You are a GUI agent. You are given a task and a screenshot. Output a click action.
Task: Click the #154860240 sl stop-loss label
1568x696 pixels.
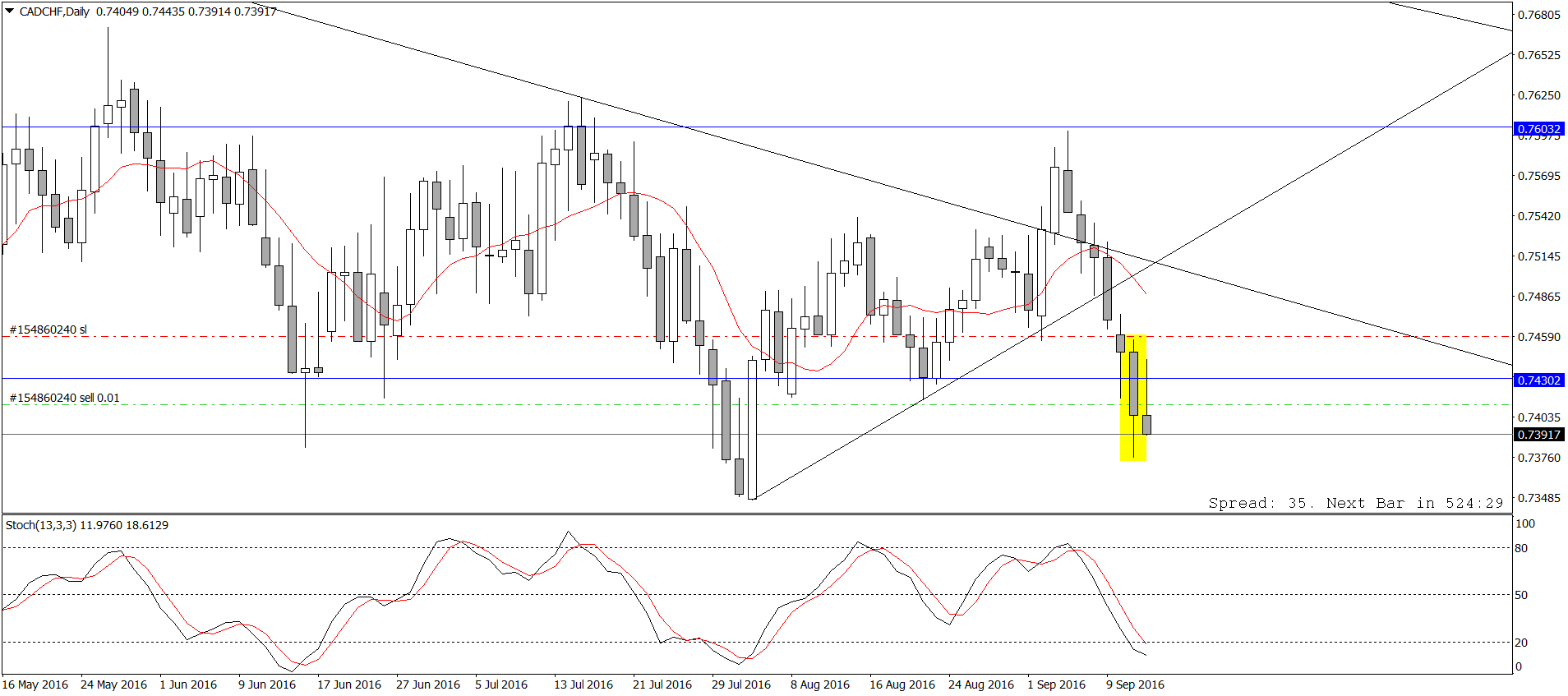pos(48,330)
